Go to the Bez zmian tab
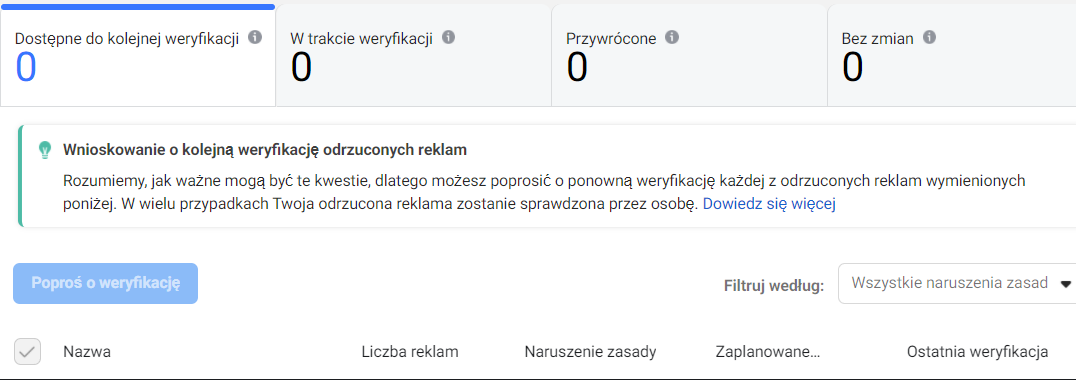 (x=952, y=56)
